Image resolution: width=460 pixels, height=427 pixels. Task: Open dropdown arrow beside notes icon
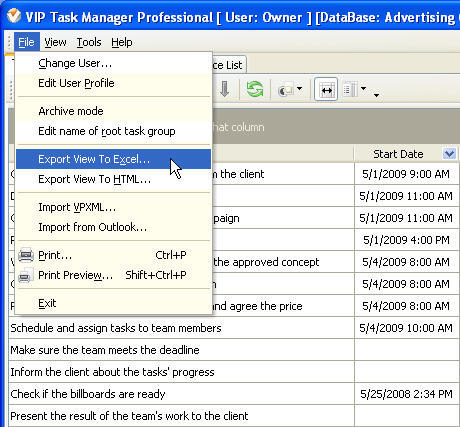(299, 89)
